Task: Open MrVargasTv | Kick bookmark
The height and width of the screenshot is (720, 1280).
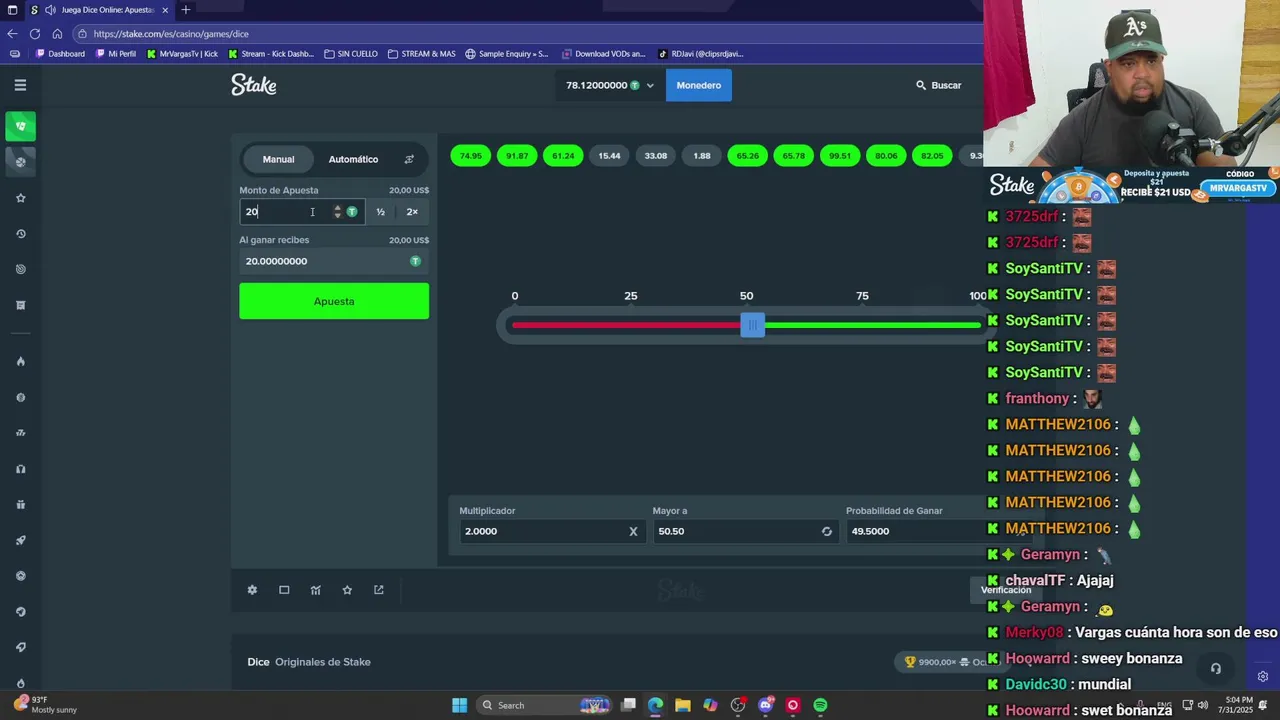Action: (182, 54)
